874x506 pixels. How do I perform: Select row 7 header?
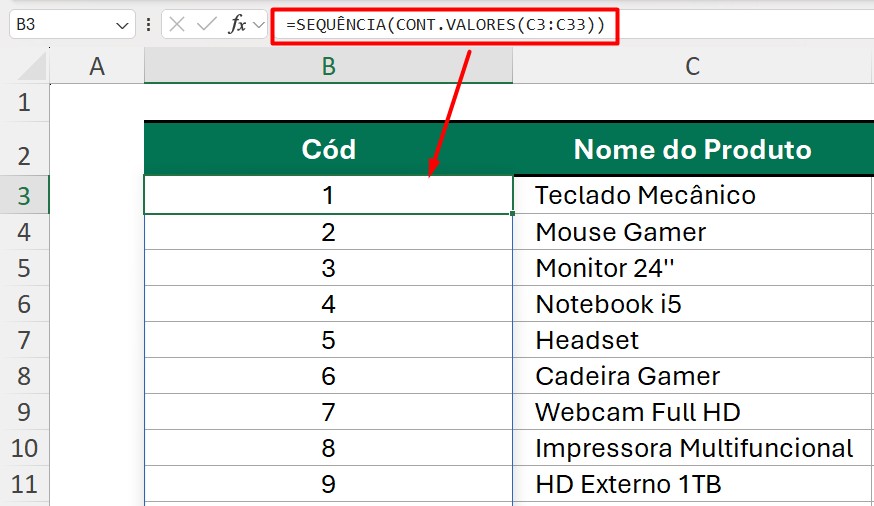tap(25, 340)
